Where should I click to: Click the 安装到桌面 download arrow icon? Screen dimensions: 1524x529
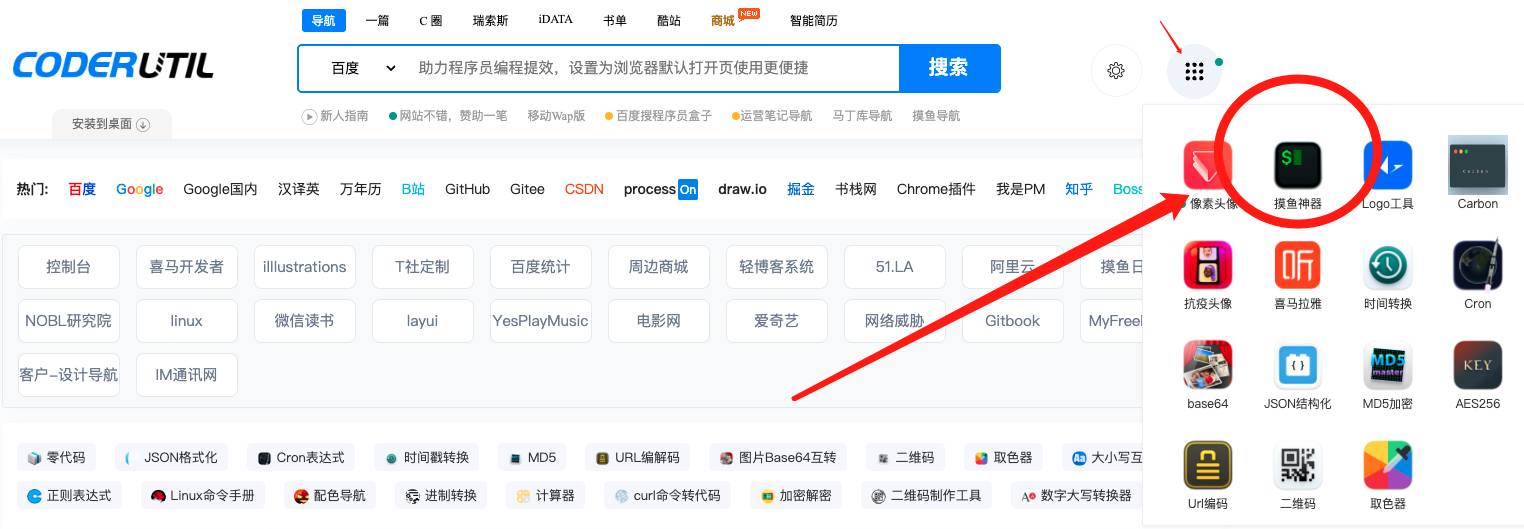point(143,124)
